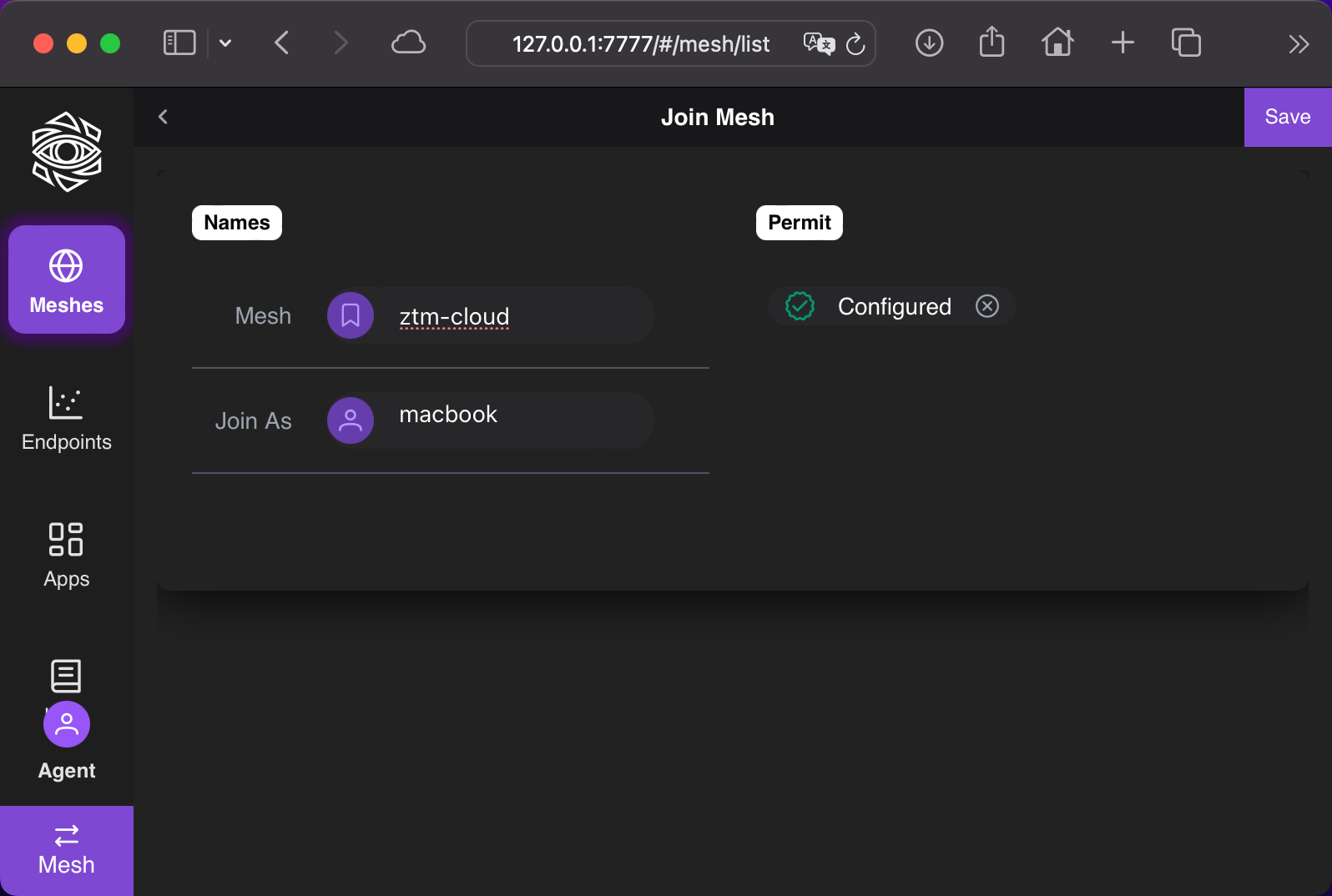Open the Endpoints section
The image size is (1332, 896).
(x=67, y=419)
